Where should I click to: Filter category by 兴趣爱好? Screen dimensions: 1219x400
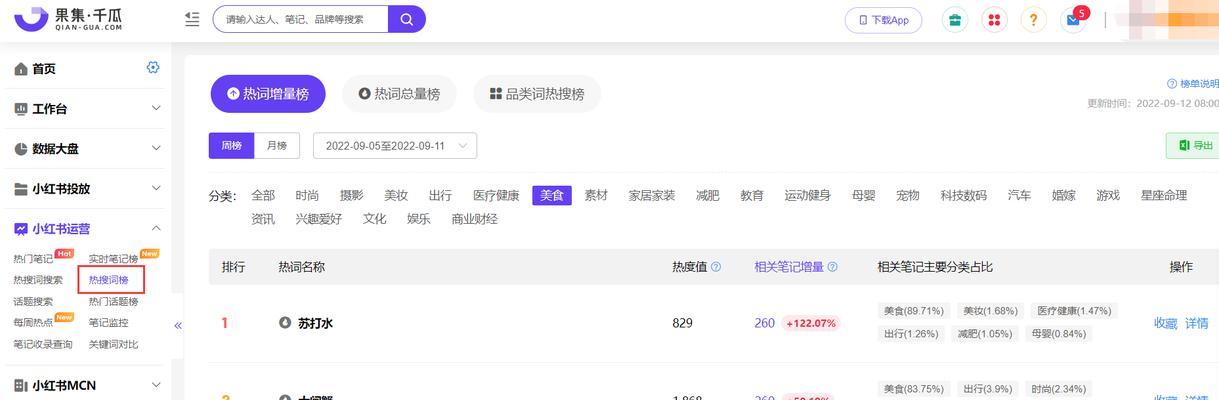(x=318, y=219)
